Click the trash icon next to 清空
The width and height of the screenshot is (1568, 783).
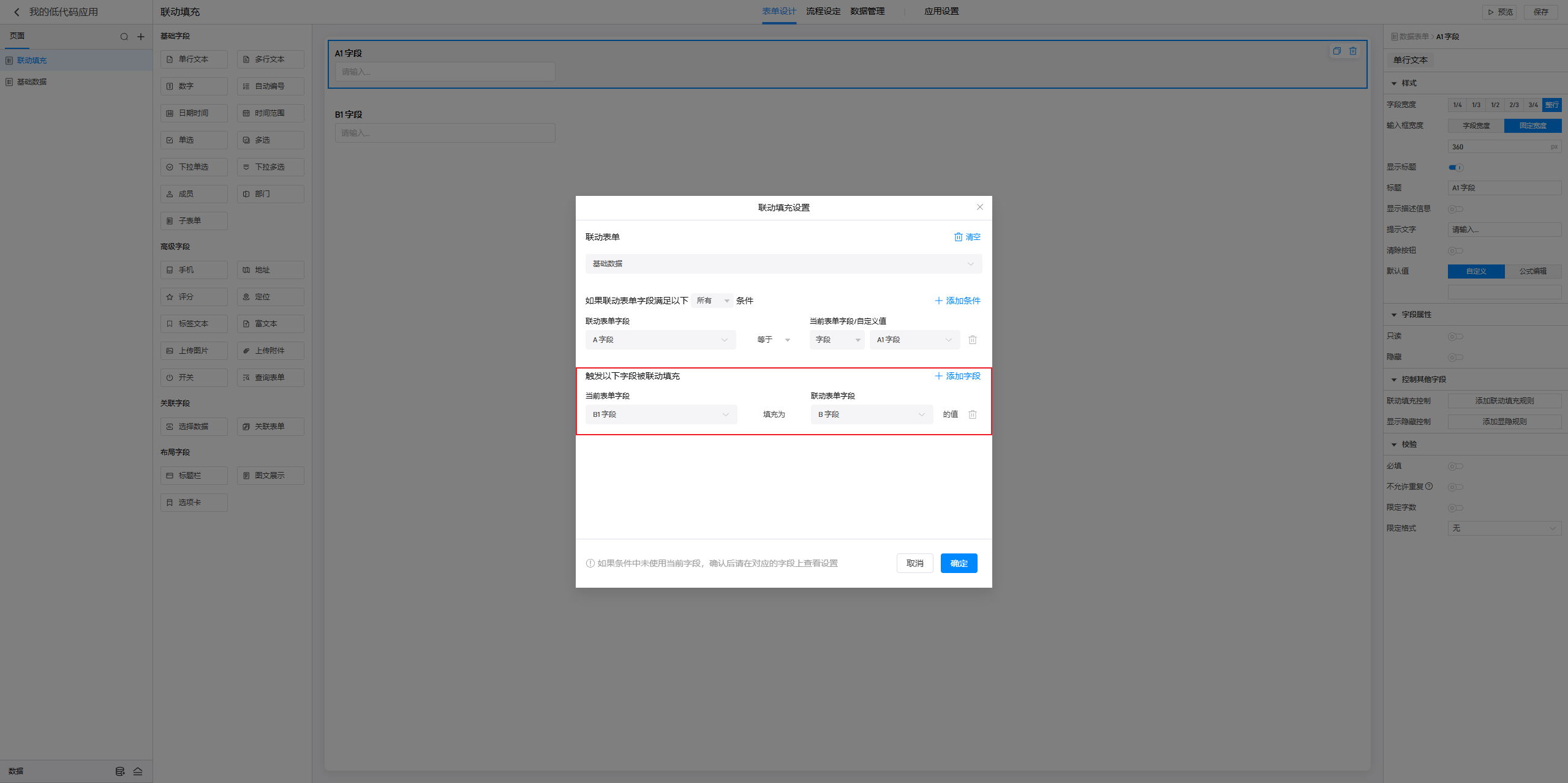pyautogui.click(x=958, y=237)
